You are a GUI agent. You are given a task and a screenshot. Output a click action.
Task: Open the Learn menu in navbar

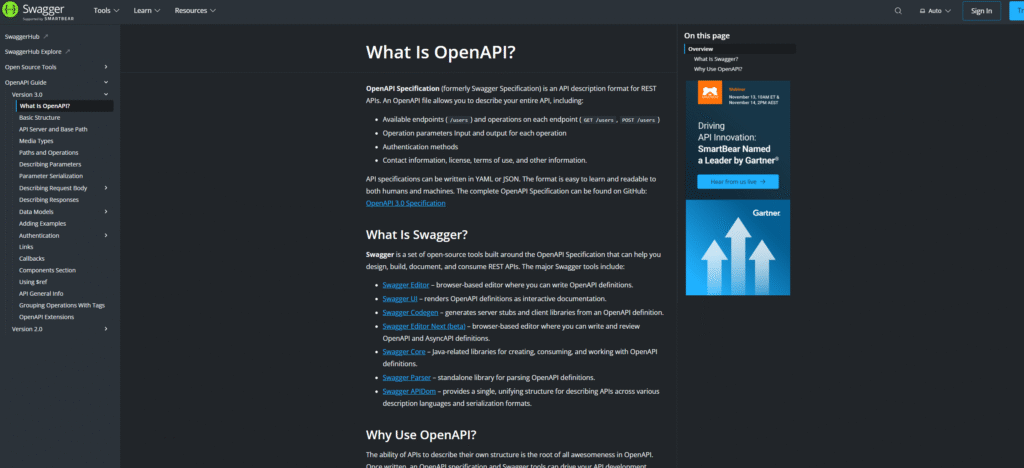tap(148, 11)
